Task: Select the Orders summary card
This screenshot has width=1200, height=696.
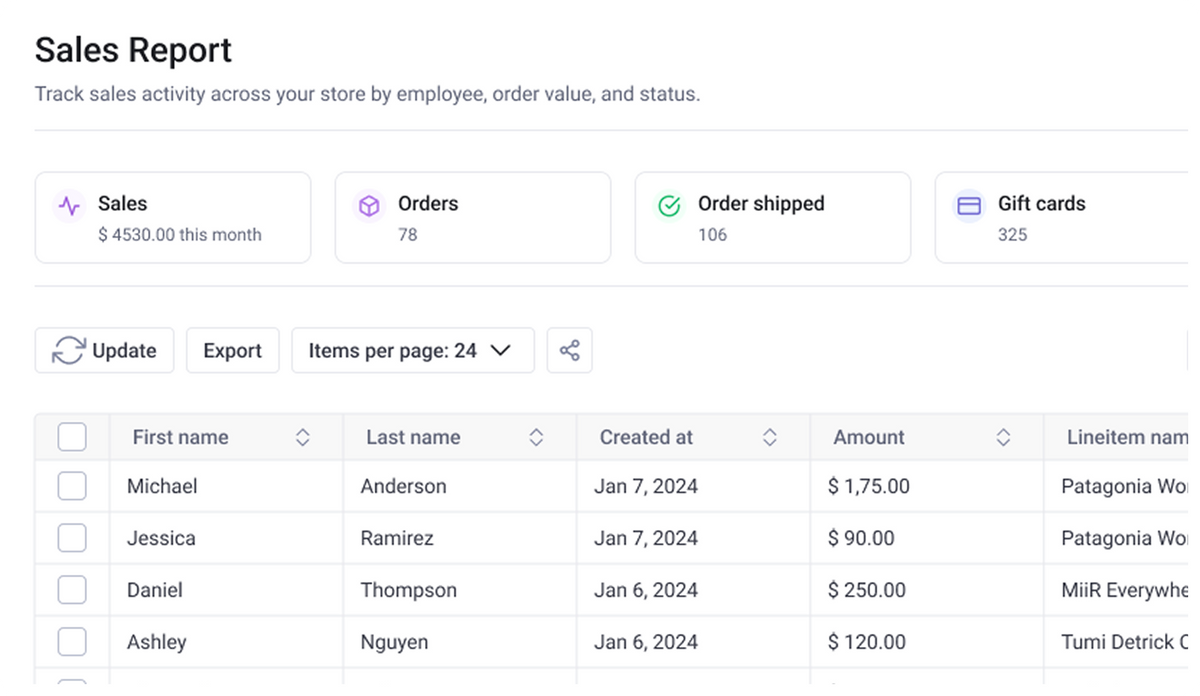Action: [x=472, y=218]
